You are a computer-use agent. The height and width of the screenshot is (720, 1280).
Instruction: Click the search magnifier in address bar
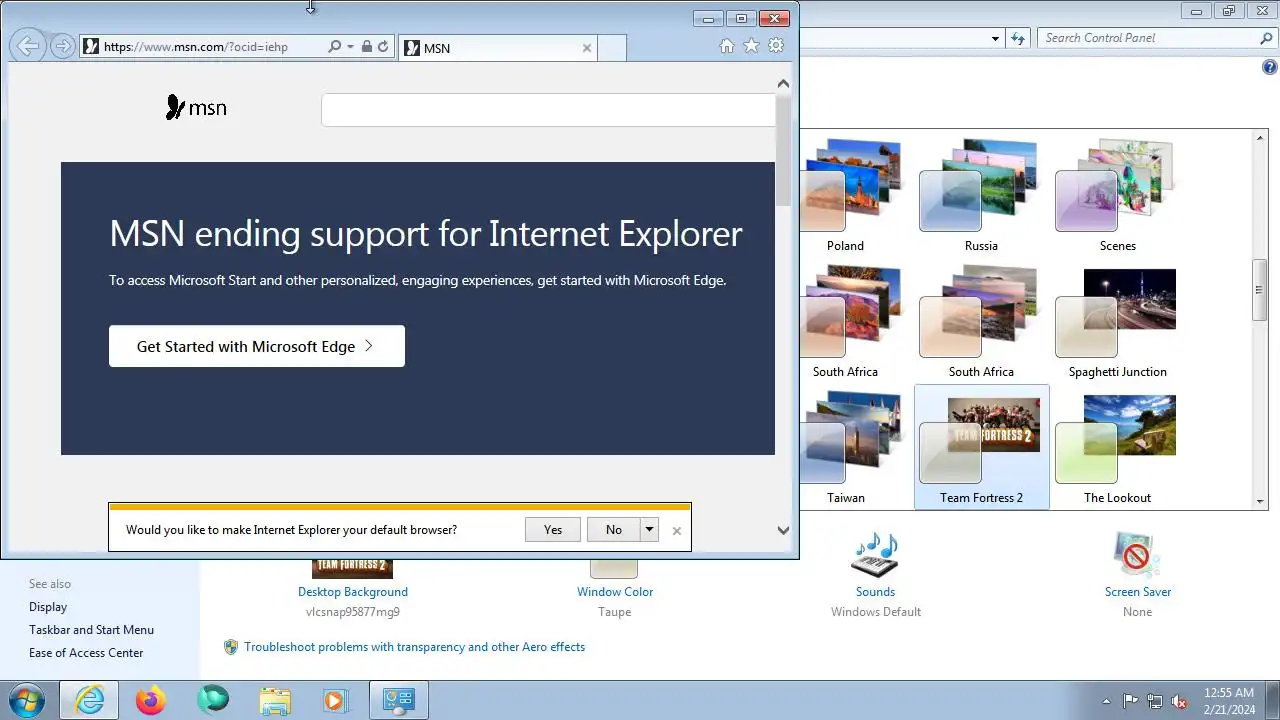[334, 47]
